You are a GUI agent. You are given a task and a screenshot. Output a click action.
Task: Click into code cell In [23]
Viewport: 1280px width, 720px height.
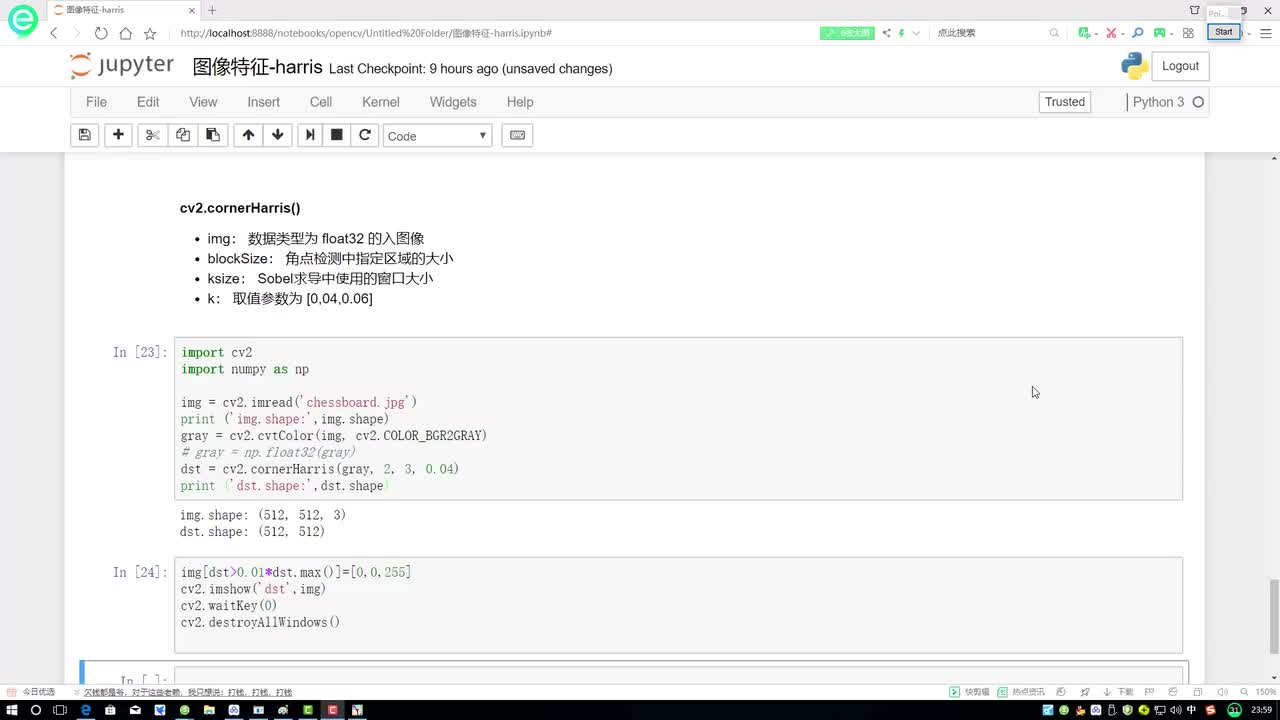678,418
